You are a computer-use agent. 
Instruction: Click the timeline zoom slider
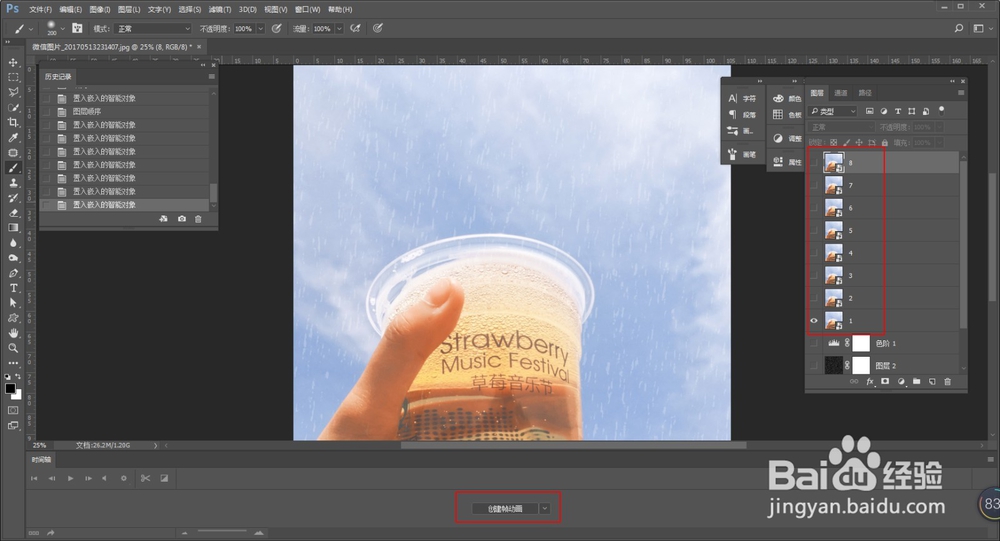click(221, 531)
